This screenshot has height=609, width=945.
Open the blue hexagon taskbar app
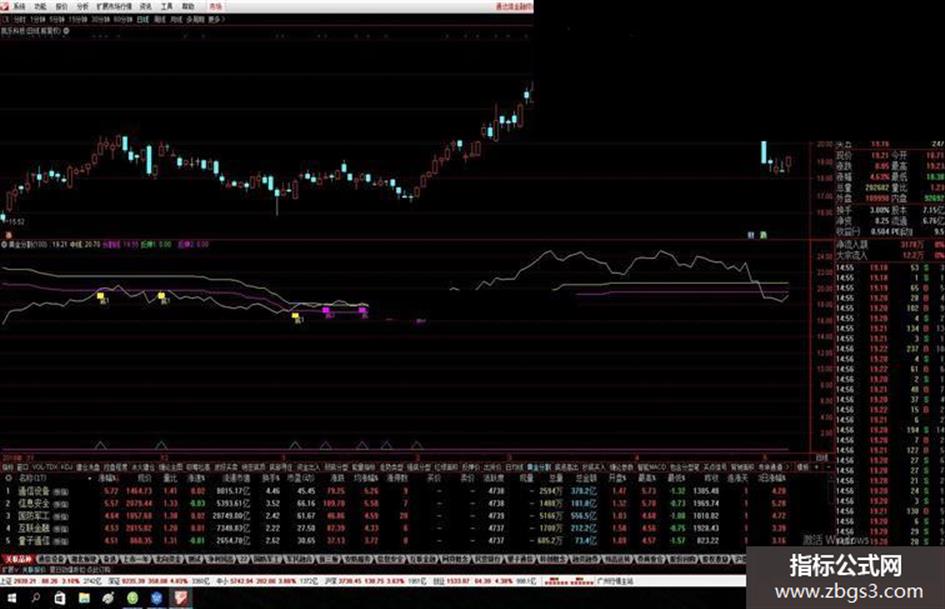(157, 598)
